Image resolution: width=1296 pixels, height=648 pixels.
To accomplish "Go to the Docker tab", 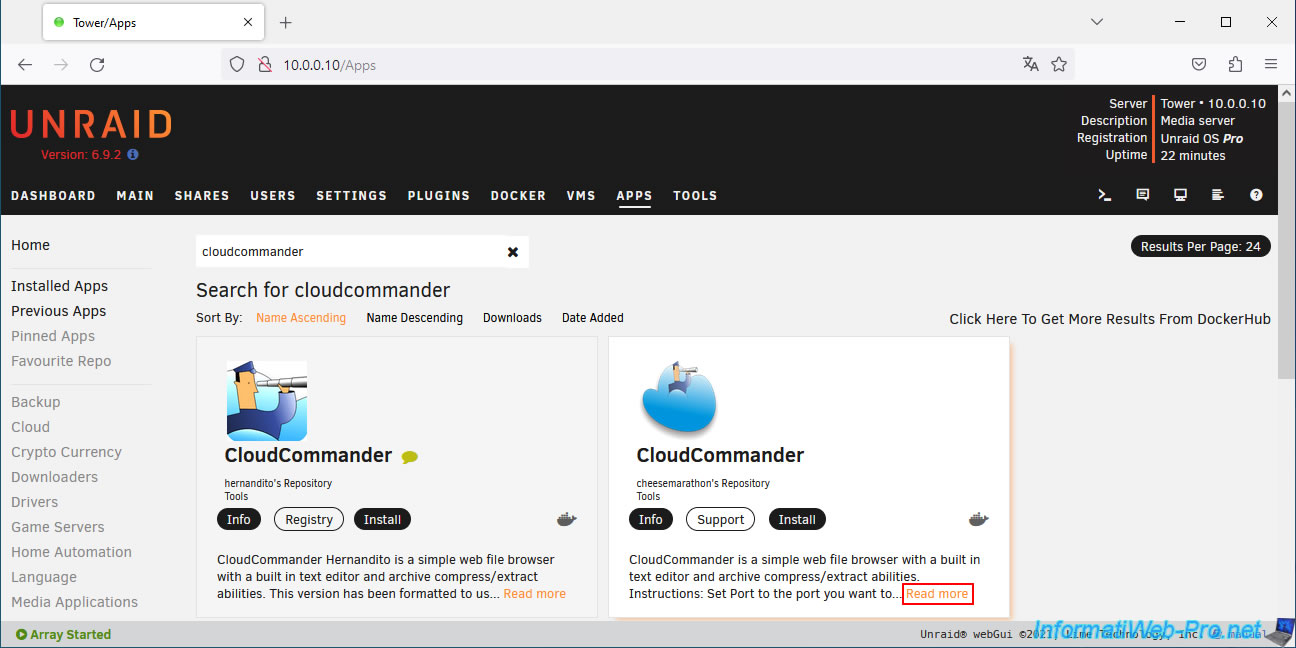I will click(x=518, y=196).
